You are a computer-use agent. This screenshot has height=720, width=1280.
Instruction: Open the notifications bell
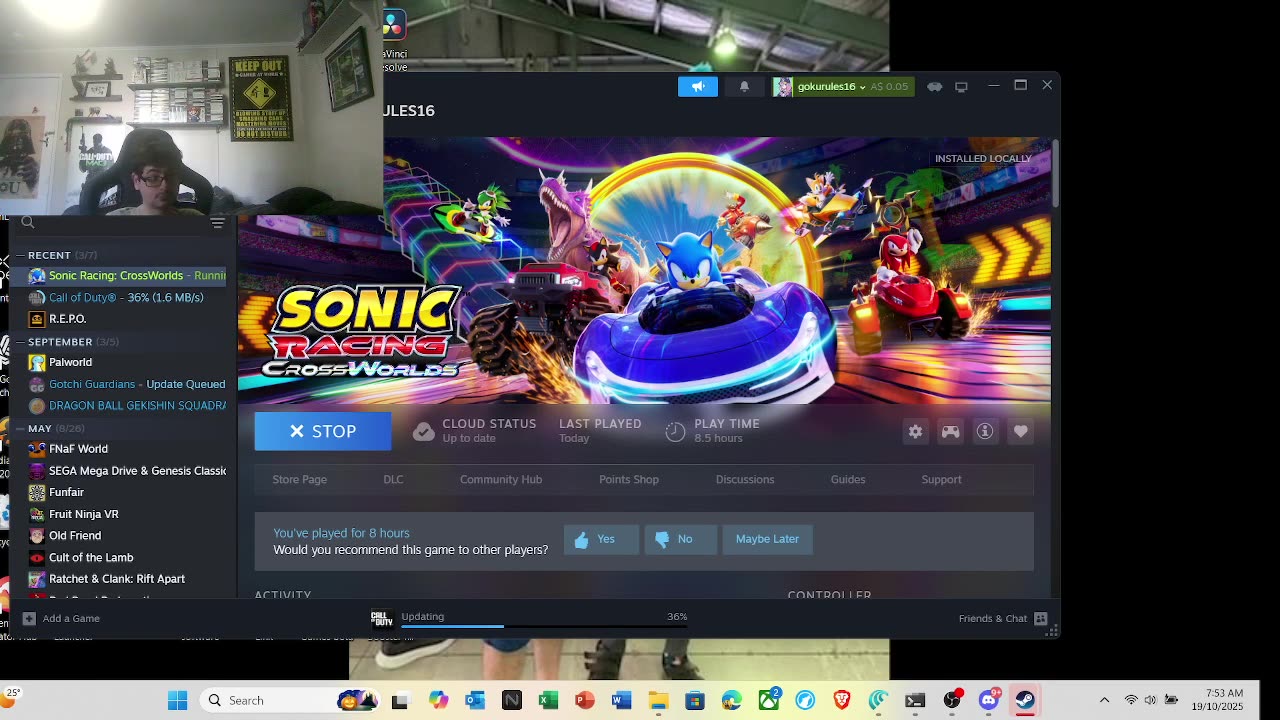coord(744,87)
